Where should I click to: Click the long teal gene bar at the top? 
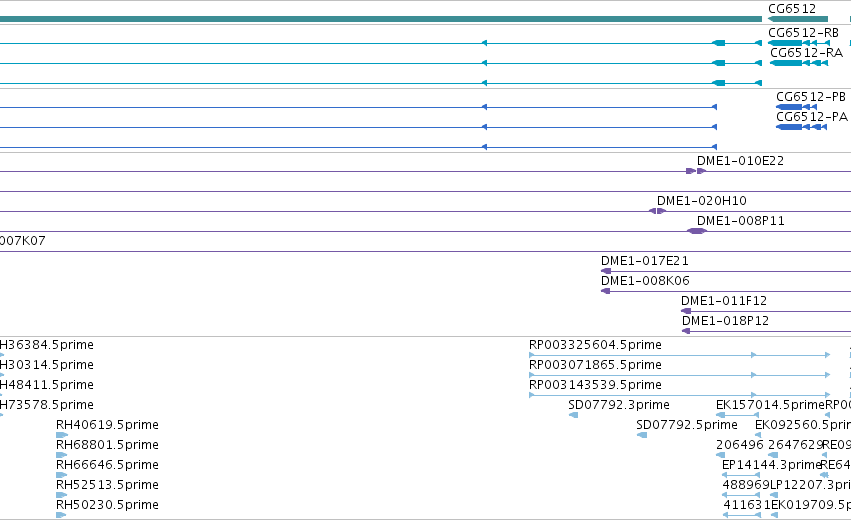pos(381,19)
